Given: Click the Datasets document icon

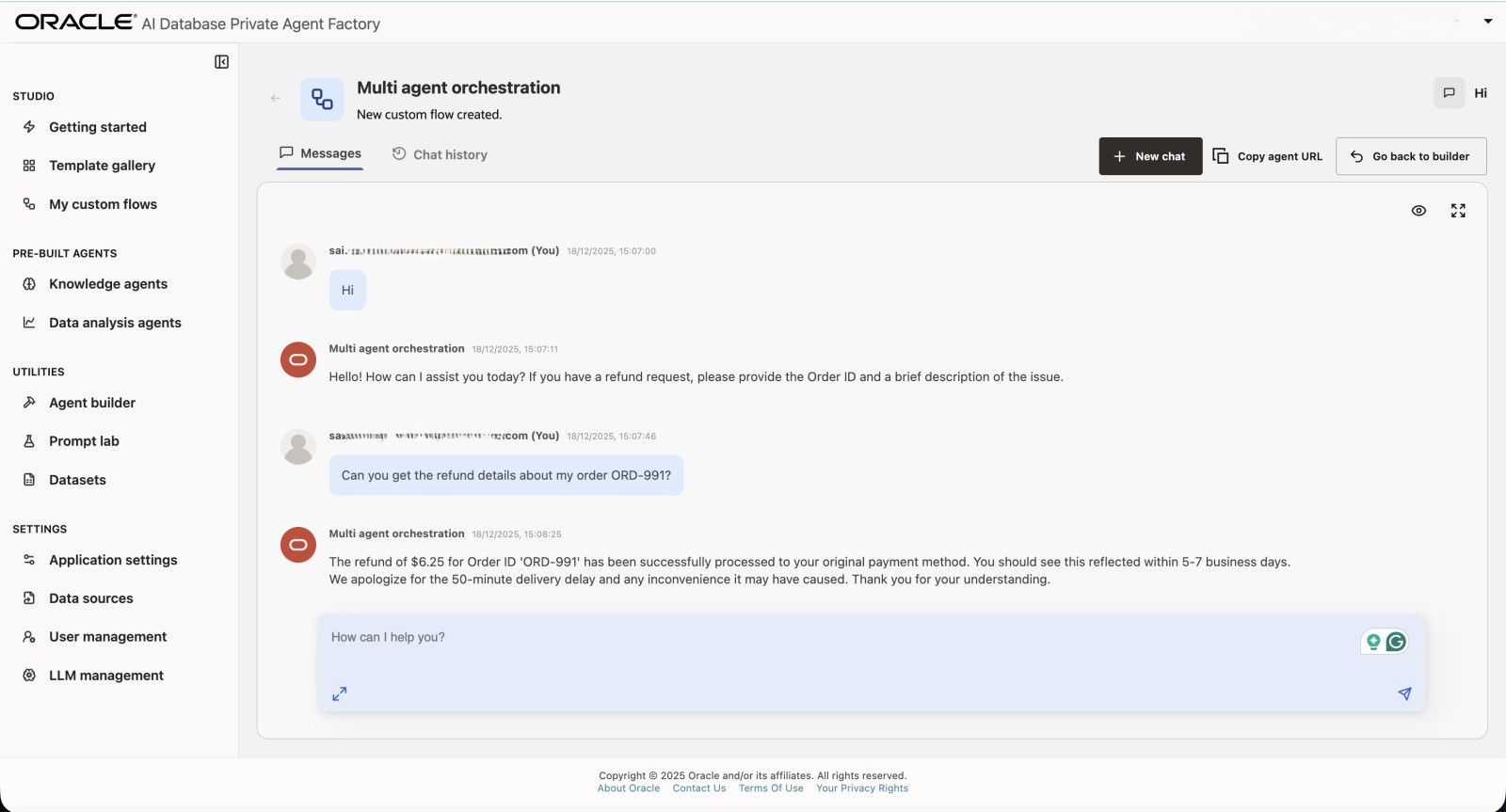Looking at the screenshot, I should point(29,480).
